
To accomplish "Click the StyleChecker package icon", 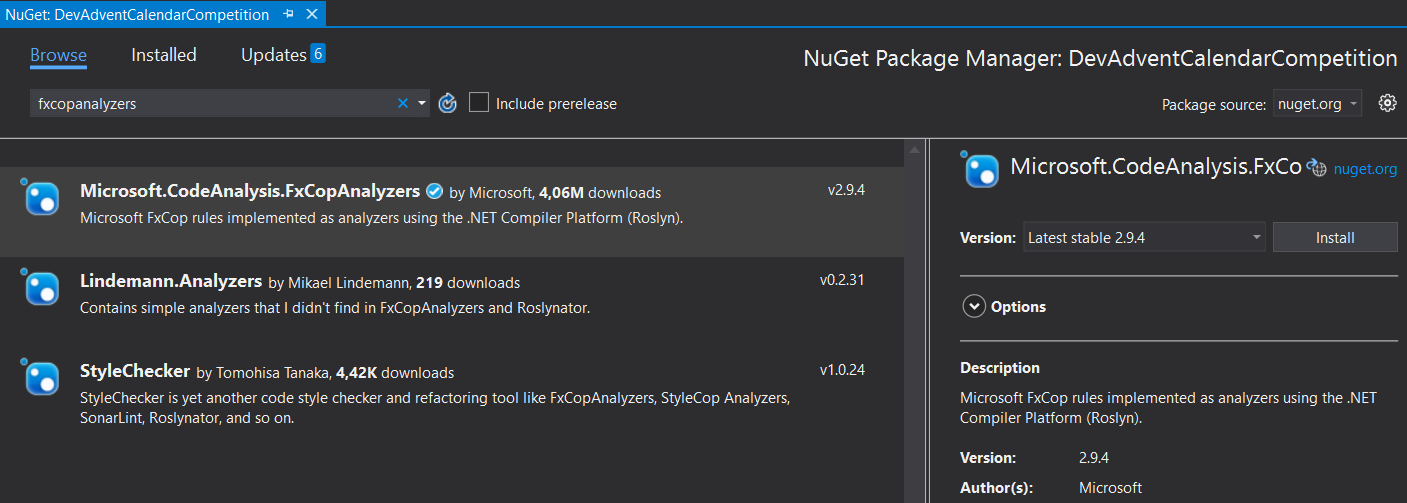I will click(42, 378).
